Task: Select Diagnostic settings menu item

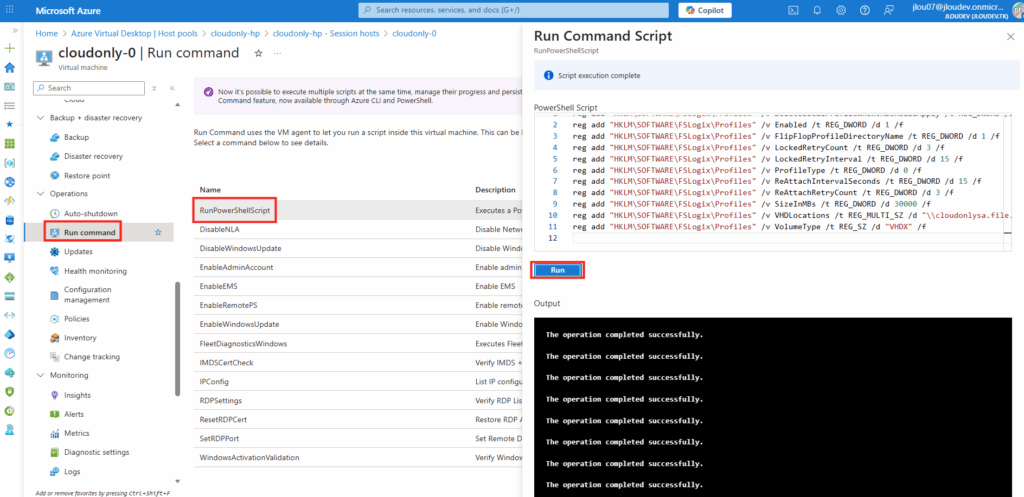Action: click(96, 451)
